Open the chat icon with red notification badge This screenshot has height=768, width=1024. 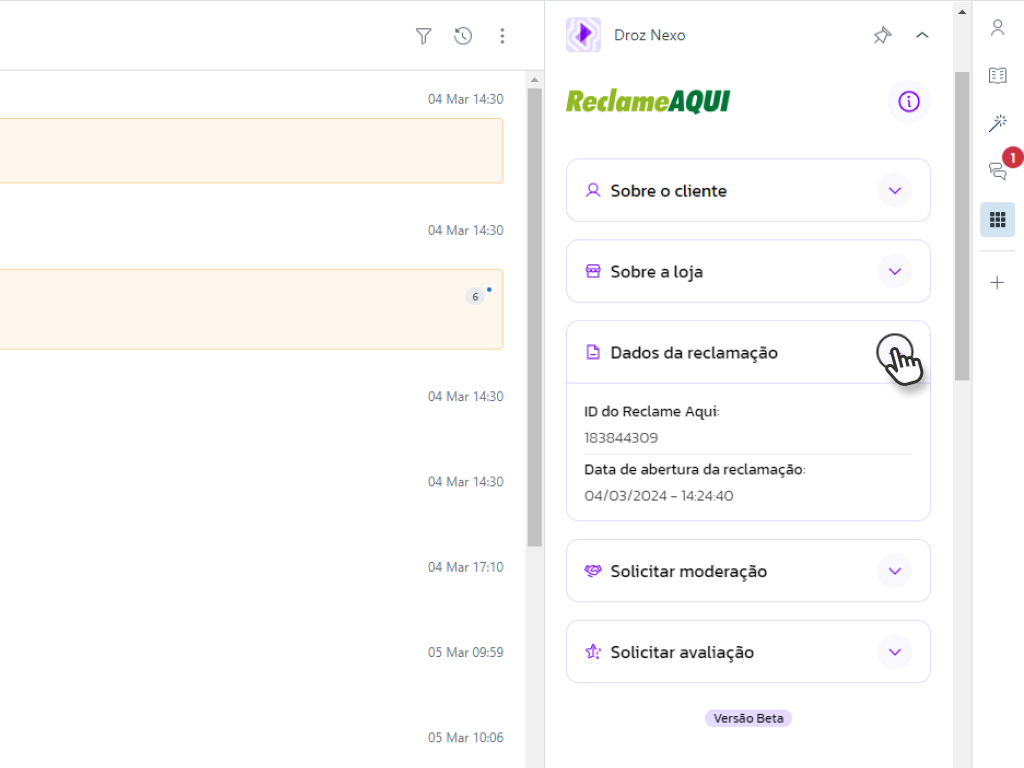(x=997, y=170)
